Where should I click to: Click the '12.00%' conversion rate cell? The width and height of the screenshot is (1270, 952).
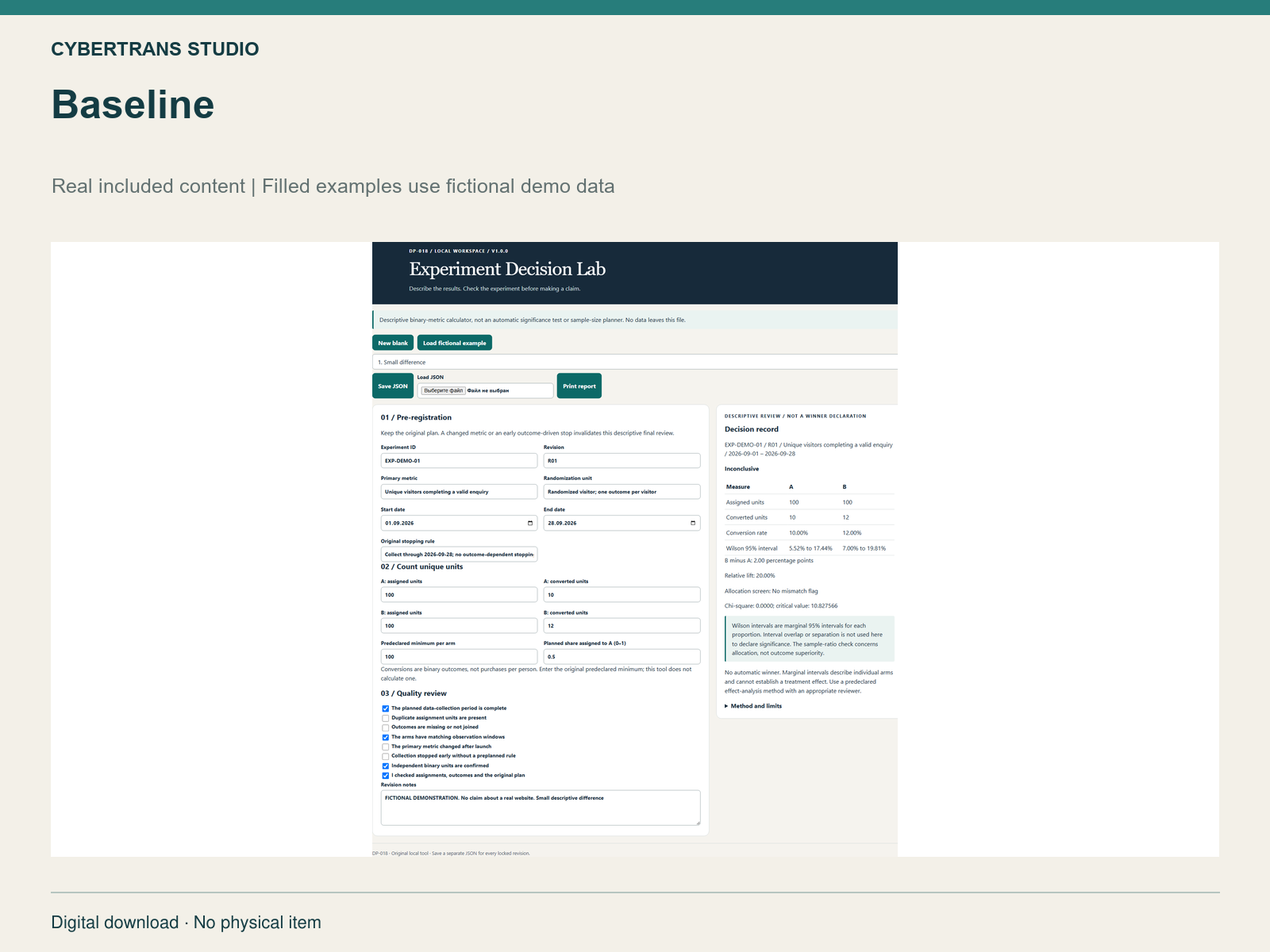[x=852, y=533]
